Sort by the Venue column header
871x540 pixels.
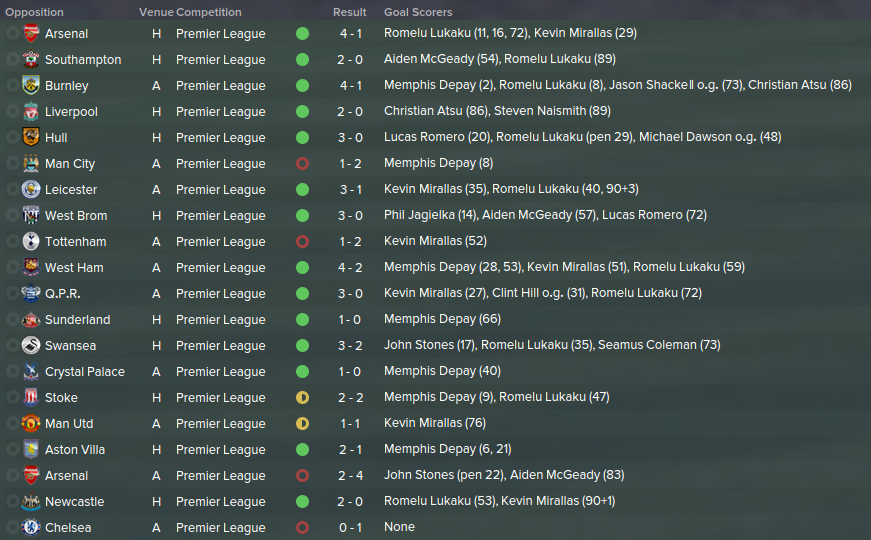click(x=156, y=12)
